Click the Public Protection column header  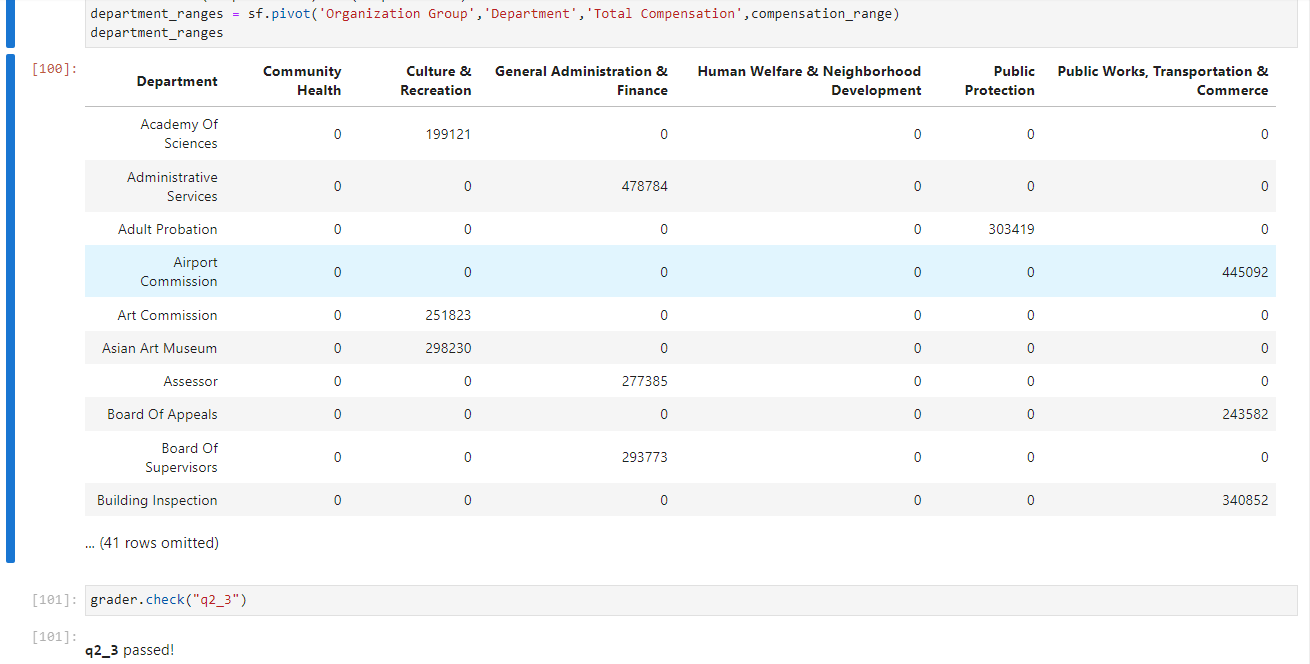999,80
